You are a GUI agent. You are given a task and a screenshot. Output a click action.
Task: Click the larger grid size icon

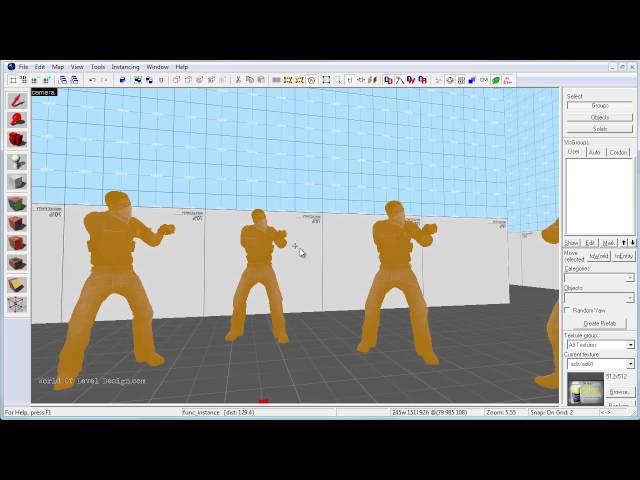(47, 80)
